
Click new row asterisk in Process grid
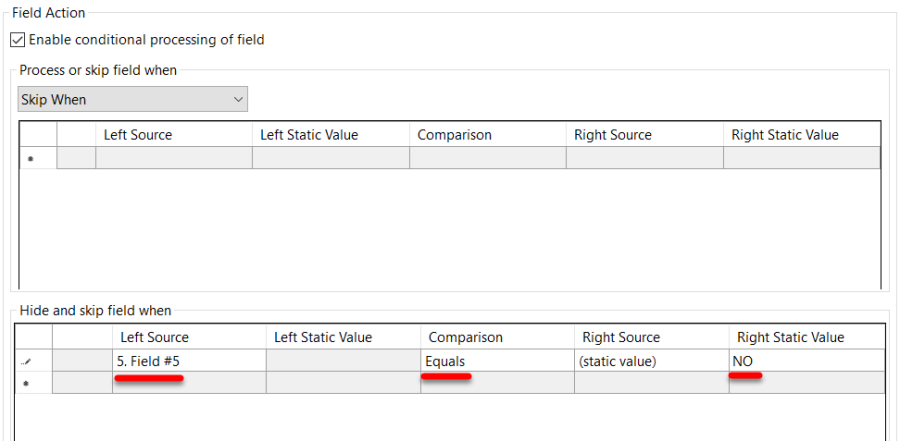point(30,159)
